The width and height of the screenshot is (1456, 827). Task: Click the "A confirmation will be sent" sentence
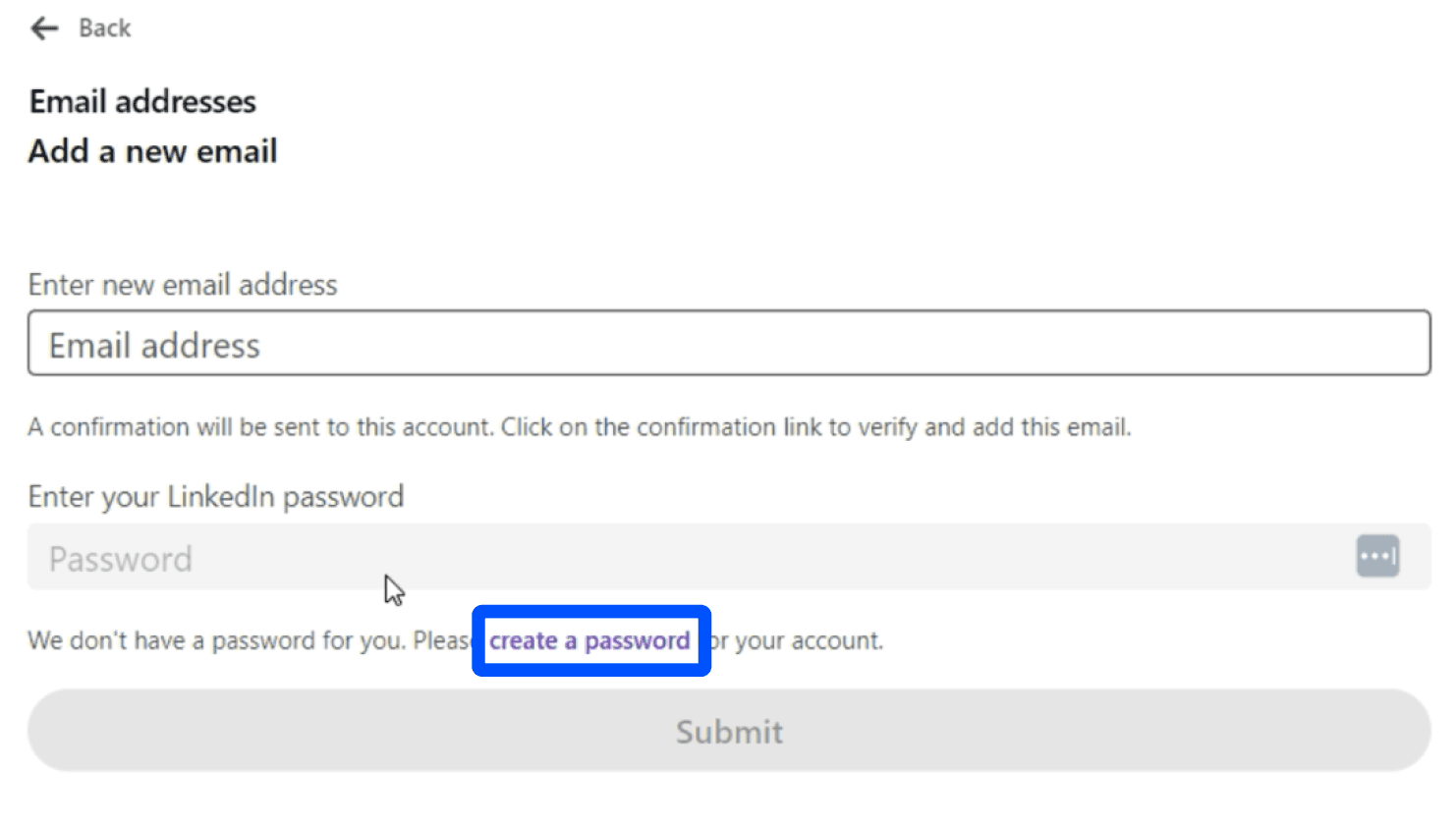pos(260,427)
